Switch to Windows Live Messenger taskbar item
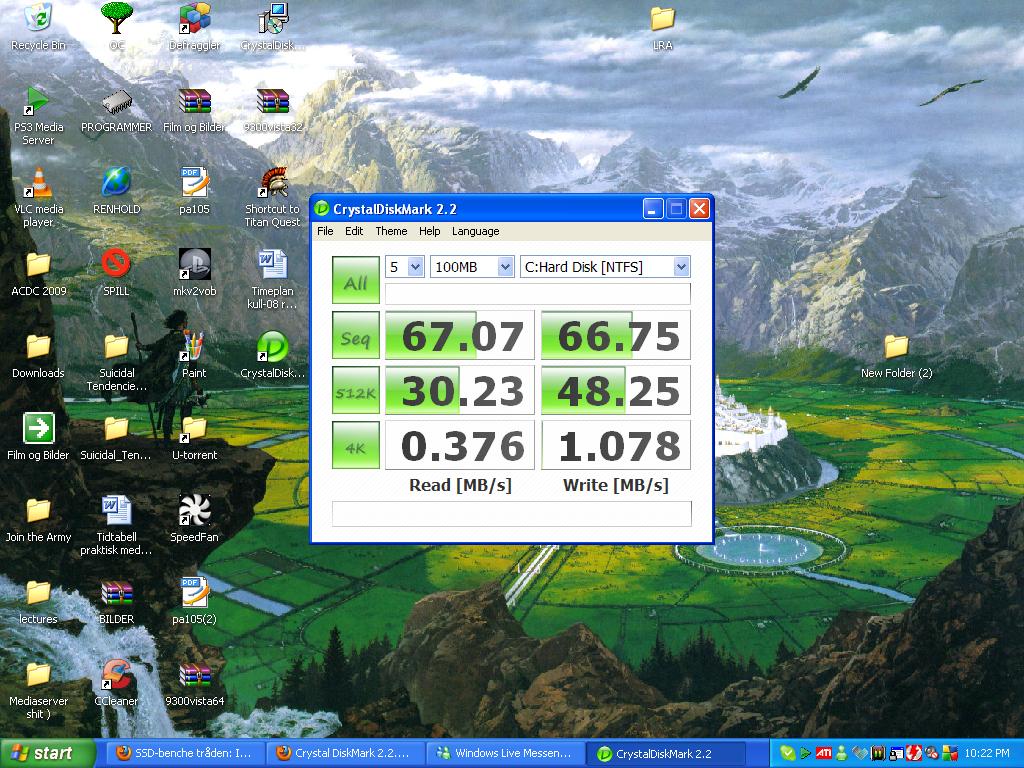 tap(505, 753)
